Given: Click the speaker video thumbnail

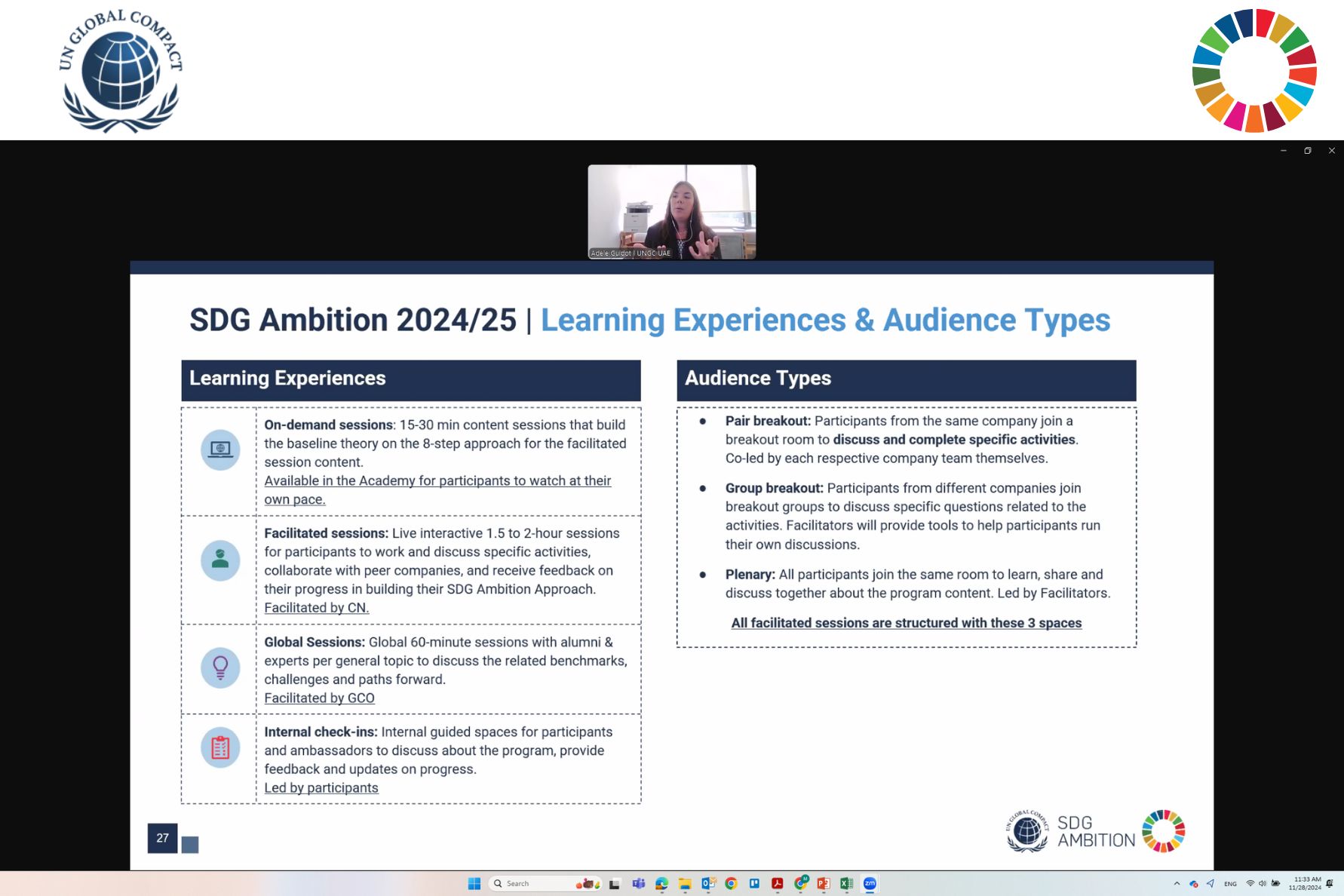Looking at the screenshot, I should pos(671,212).
